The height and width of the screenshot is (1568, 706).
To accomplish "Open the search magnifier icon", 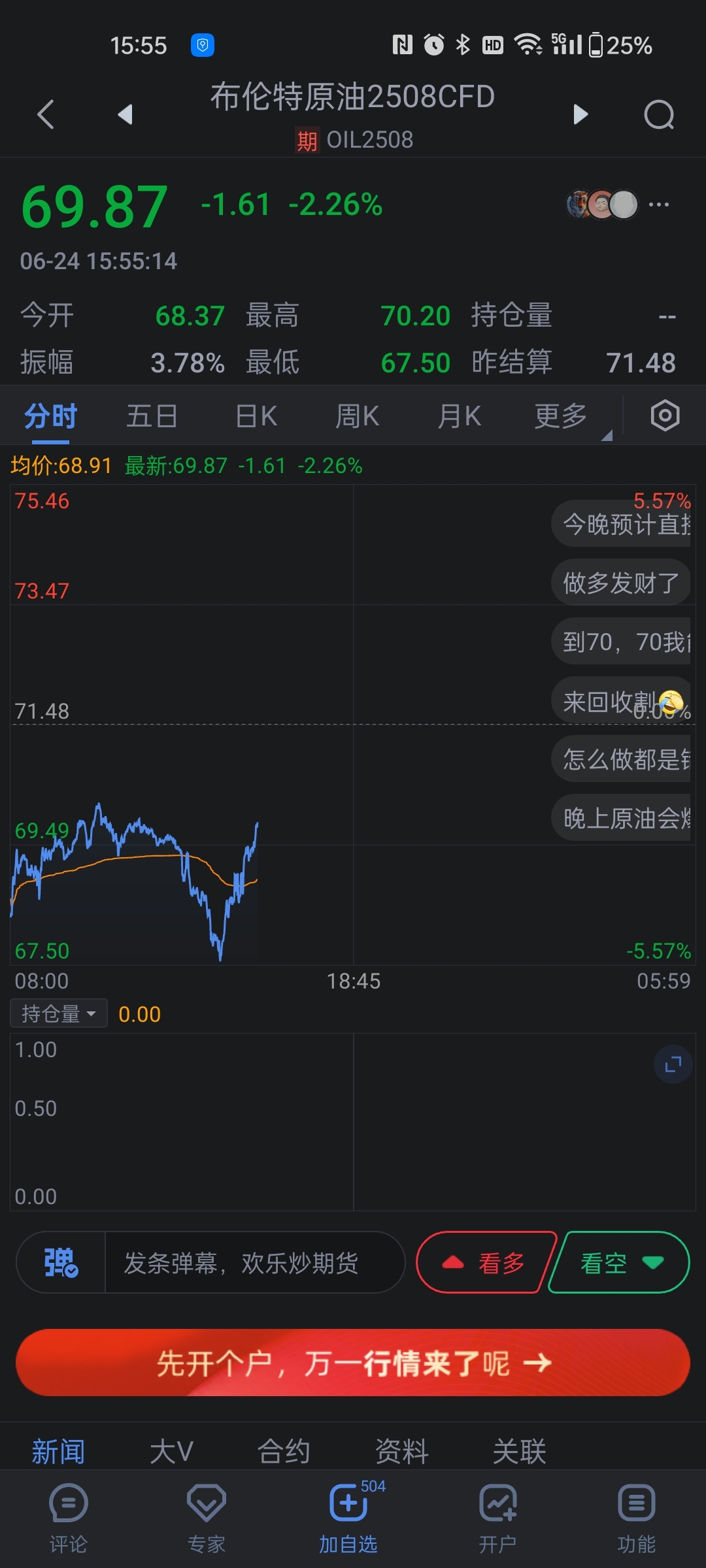I will tap(659, 115).
